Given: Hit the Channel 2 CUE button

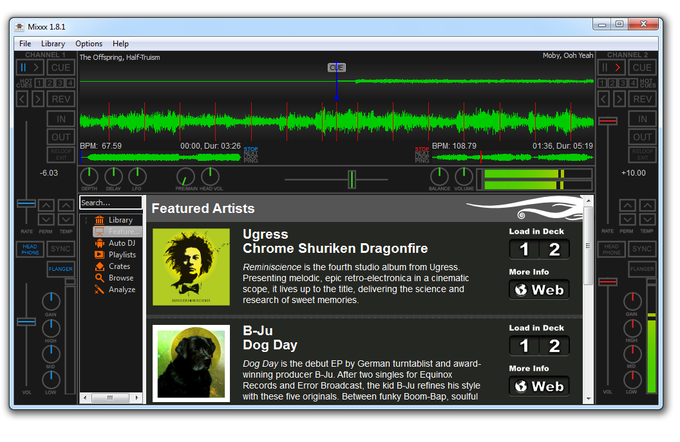Looking at the screenshot, I should (x=642, y=68).
